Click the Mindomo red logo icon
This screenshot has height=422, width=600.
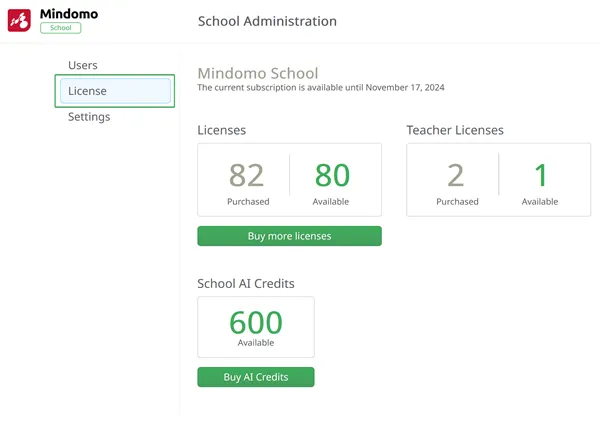[x=20, y=20]
